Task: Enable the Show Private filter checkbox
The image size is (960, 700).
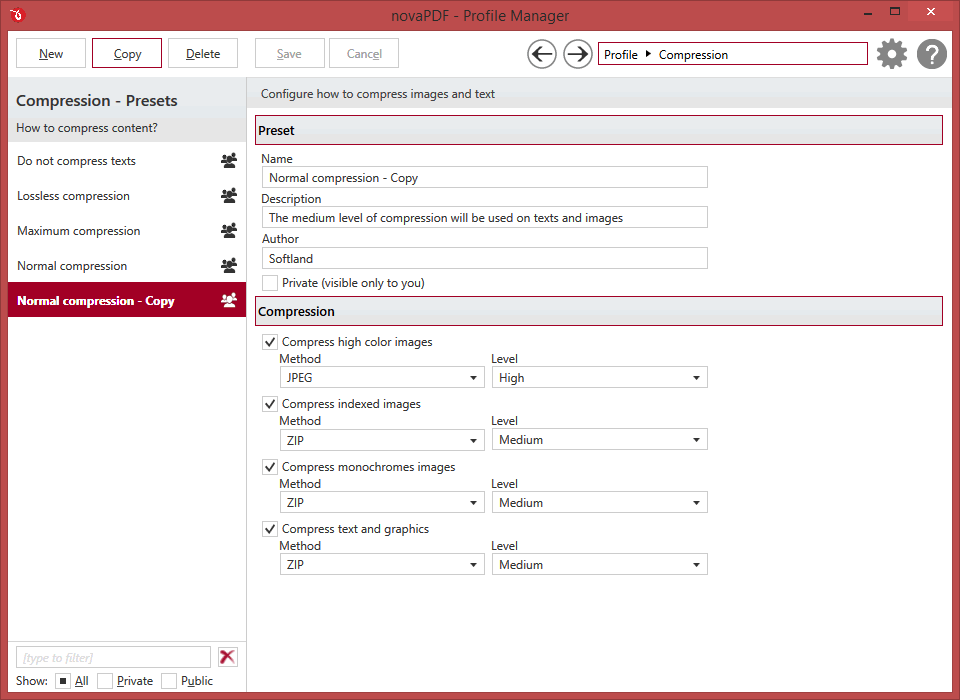Action: click(105, 681)
